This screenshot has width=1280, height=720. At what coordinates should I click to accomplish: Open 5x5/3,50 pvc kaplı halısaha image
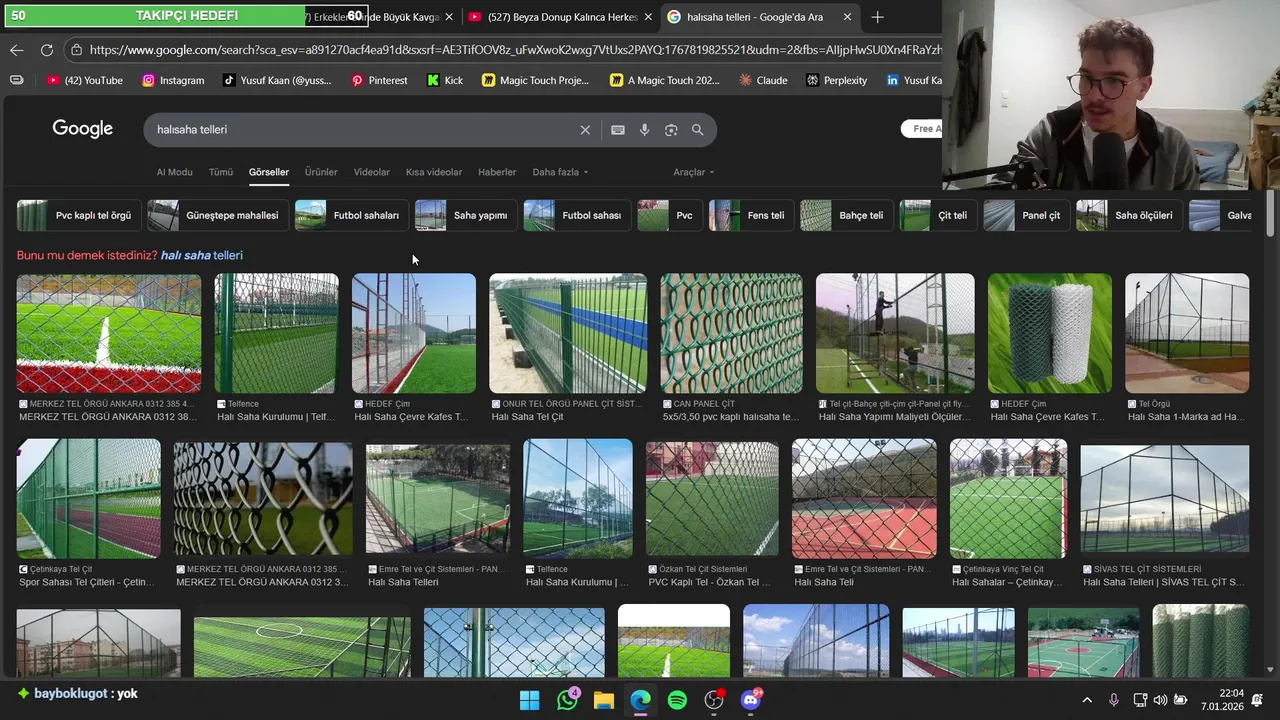pyautogui.click(x=731, y=333)
